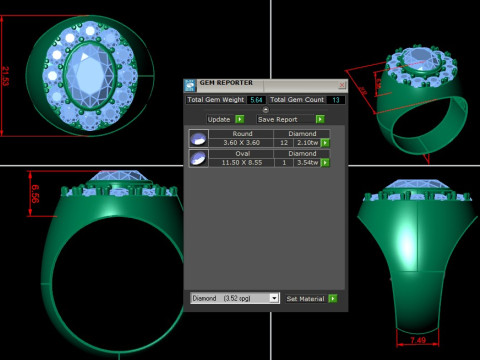Viewport: 480px width, 360px height.
Task: Click the oval center stone in top view
Action: [89, 76]
